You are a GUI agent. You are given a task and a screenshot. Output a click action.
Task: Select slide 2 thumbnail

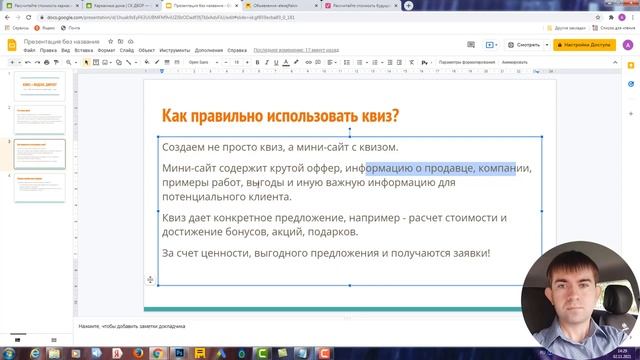40,120
